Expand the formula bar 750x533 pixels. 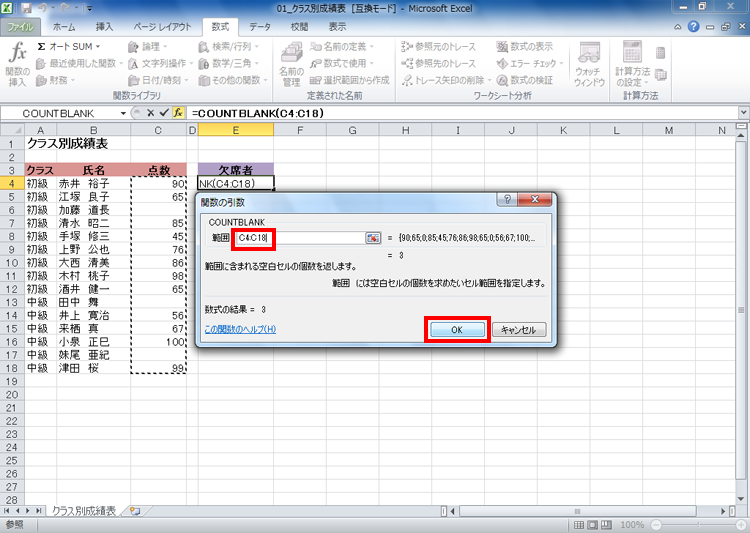tap(743, 113)
